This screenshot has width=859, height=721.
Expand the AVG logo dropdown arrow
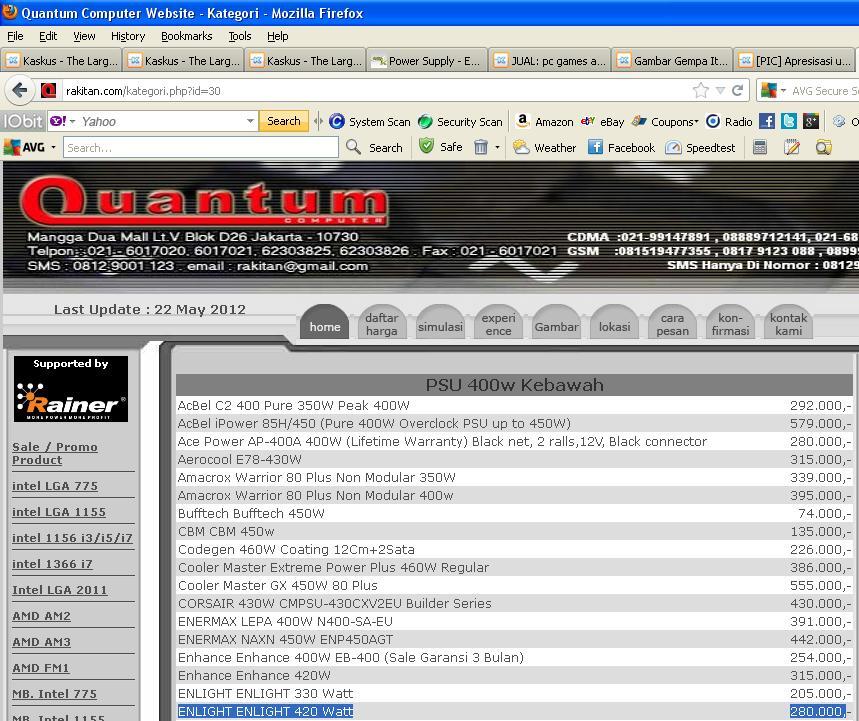[53, 147]
